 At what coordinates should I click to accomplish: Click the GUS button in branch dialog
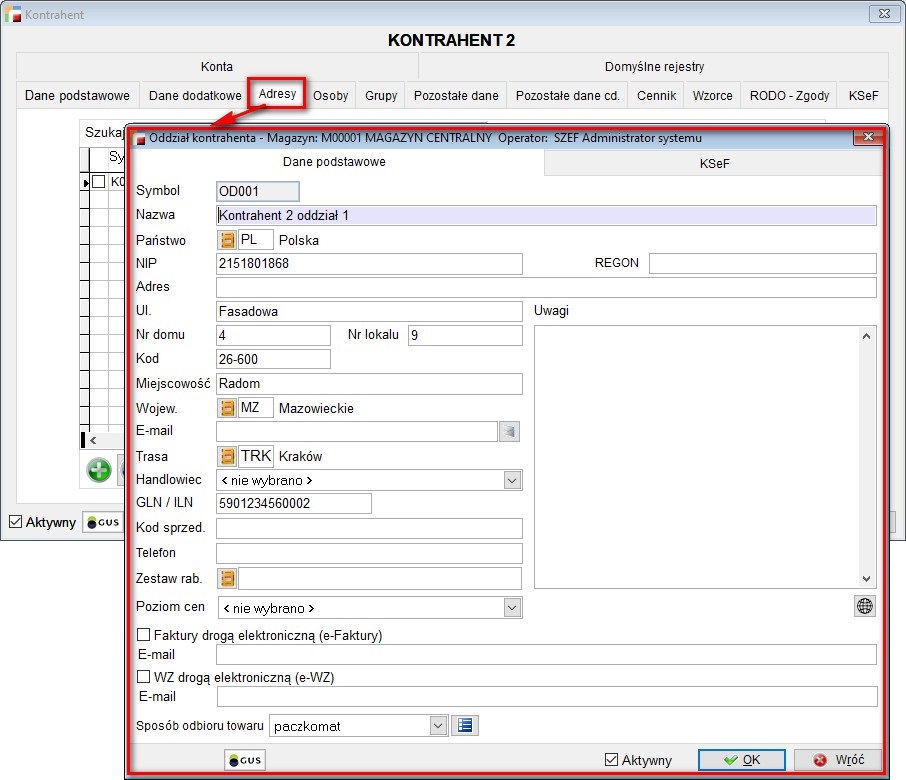pyautogui.click(x=245, y=760)
